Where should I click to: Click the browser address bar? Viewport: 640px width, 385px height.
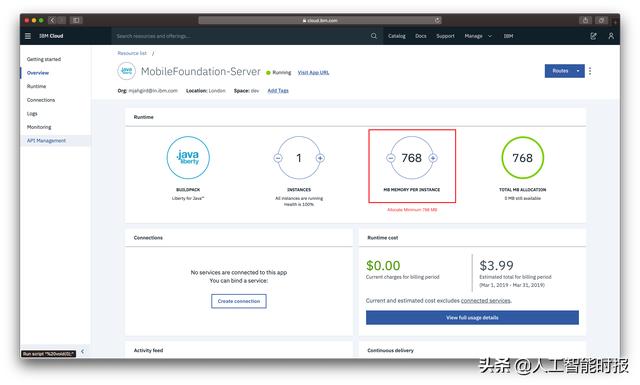click(320, 20)
